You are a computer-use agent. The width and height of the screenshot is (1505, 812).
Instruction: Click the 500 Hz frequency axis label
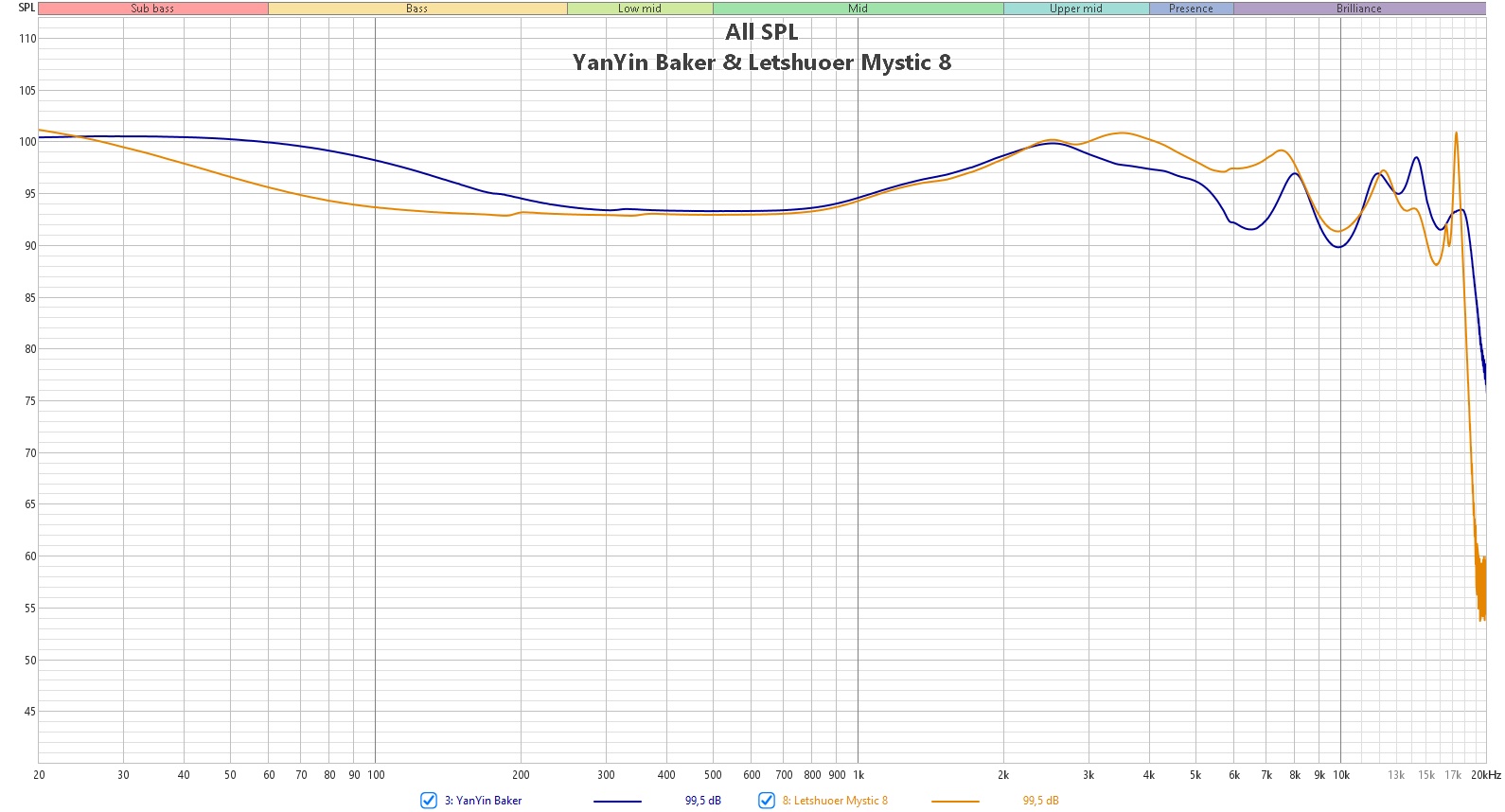coord(713,775)
